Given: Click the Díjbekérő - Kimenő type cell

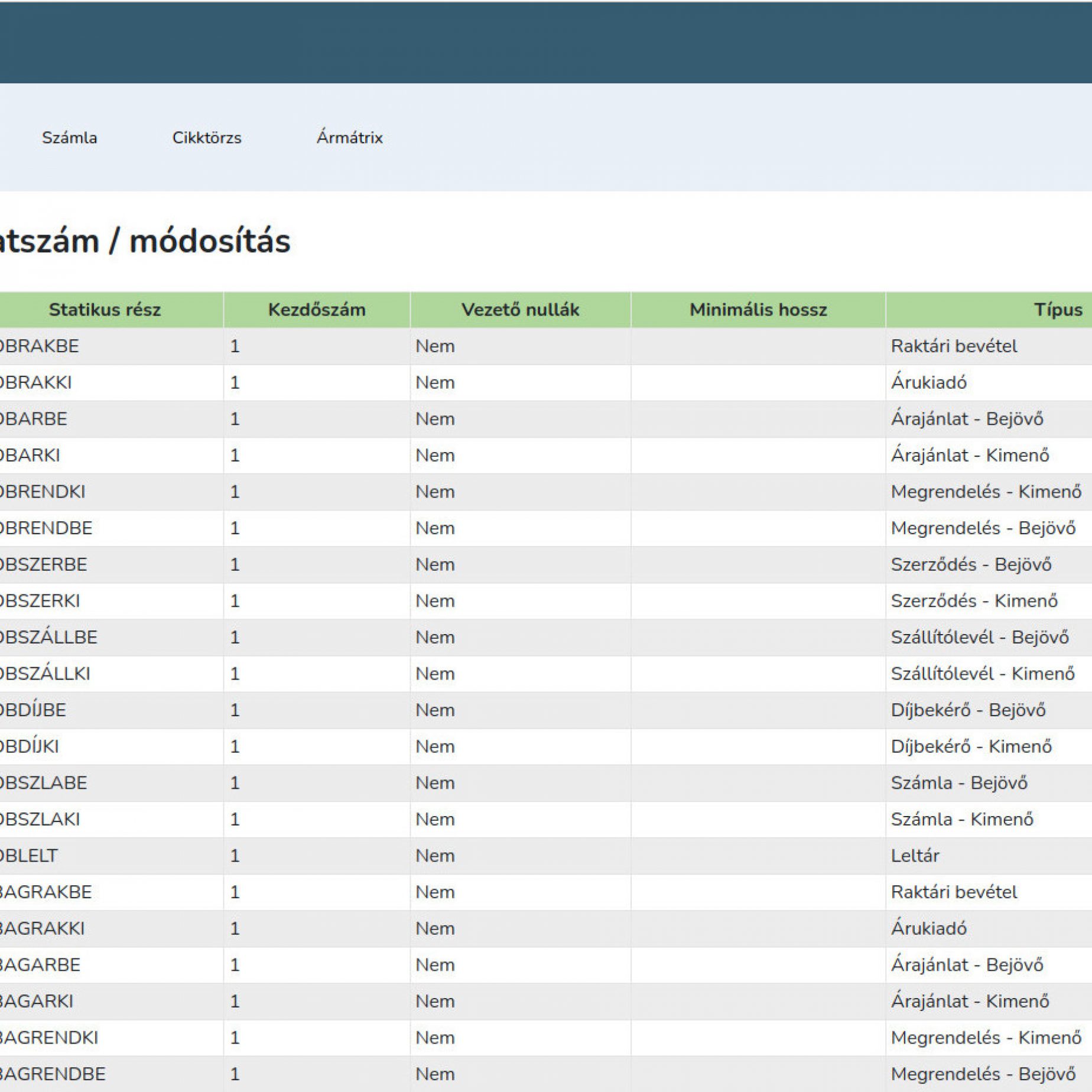Looking at the screenshot, I should pyautogui.click(x=971, y=746).
